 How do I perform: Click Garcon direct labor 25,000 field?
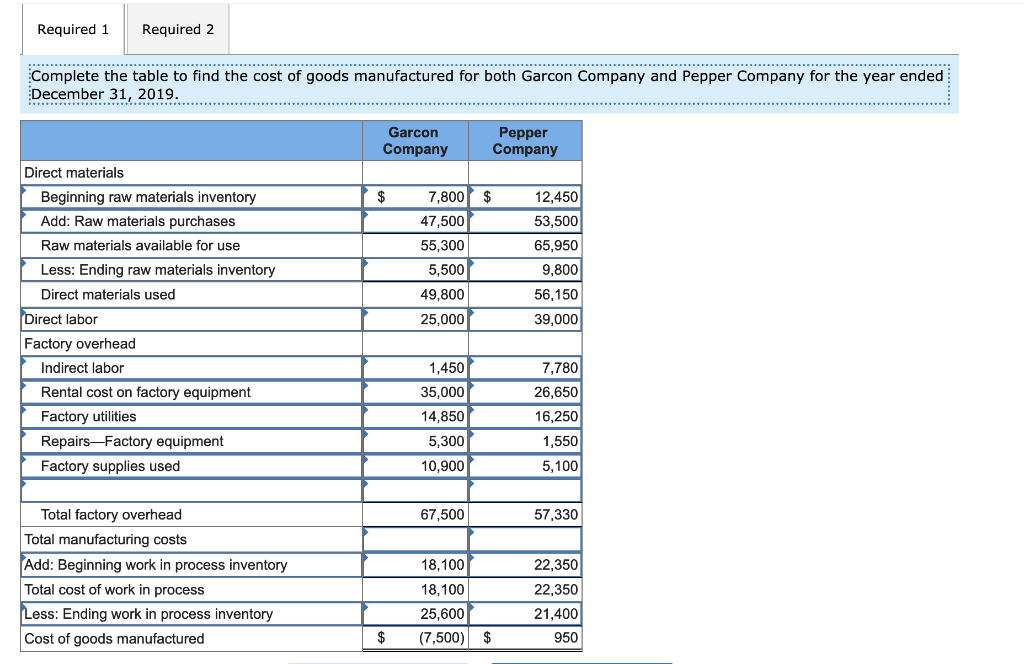[415, 319]
